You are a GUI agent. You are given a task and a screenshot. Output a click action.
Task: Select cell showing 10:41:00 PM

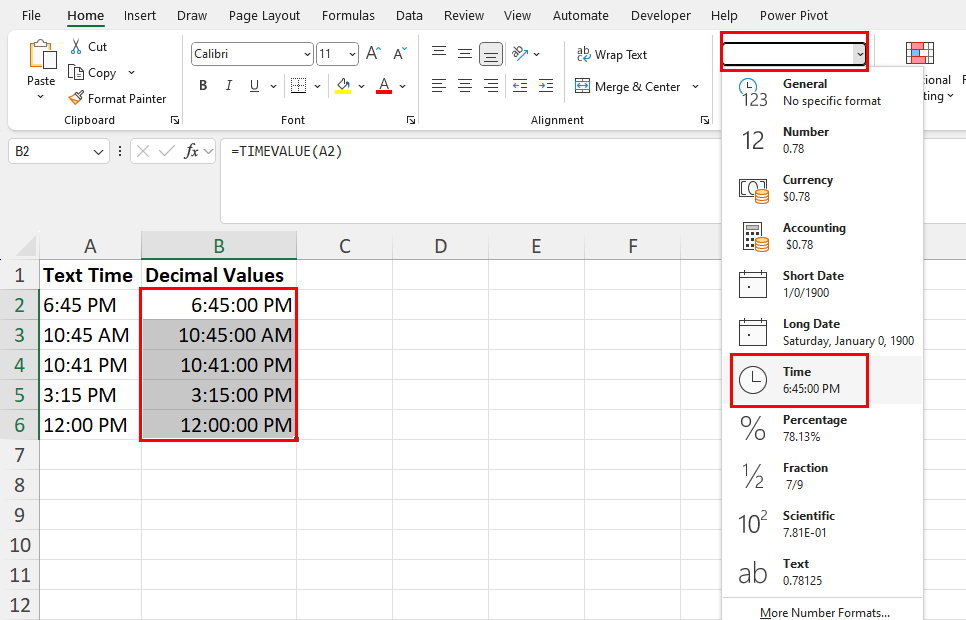click(x=219, y=365)
